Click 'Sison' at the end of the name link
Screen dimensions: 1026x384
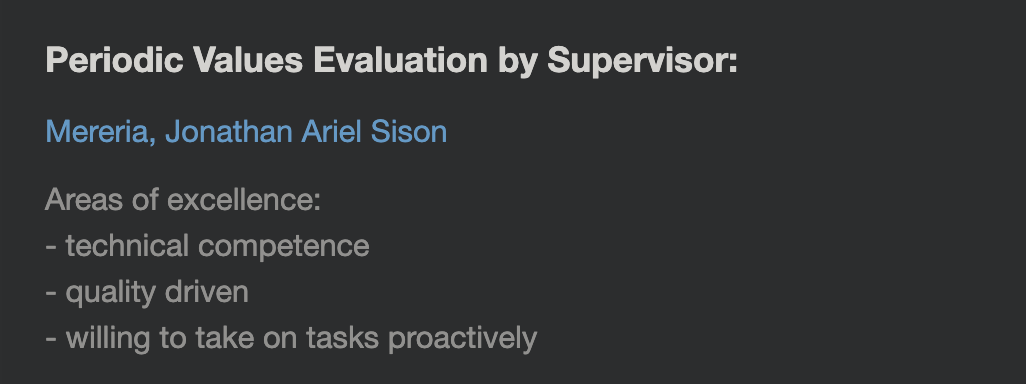point(409,132)
